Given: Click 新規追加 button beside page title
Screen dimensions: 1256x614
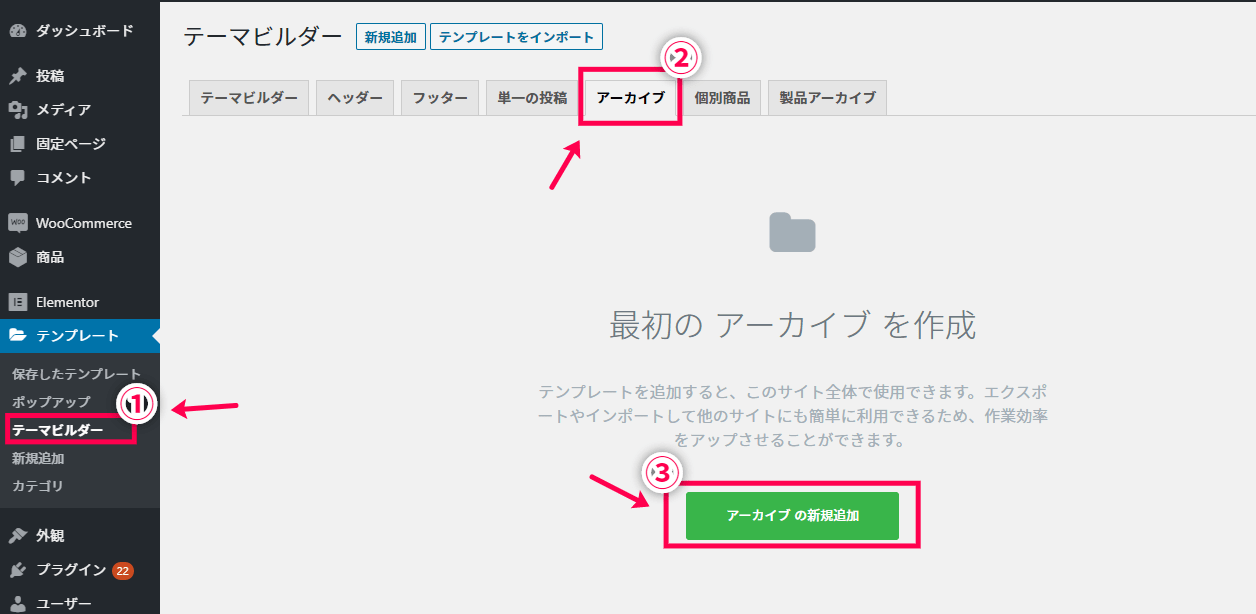Looking at the screenshot, I should coord(390,37).
